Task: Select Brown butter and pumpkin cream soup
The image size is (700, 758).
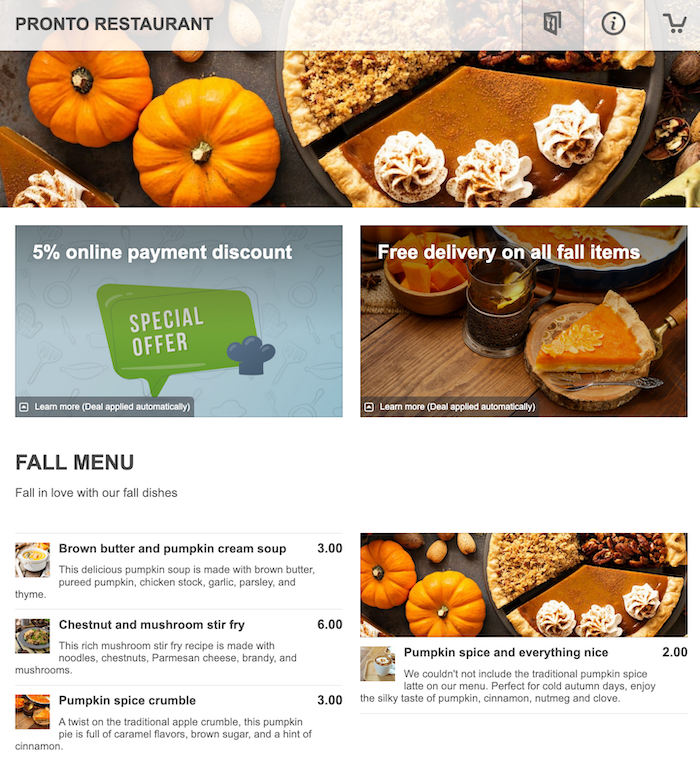Action: (x=179, y=571)
